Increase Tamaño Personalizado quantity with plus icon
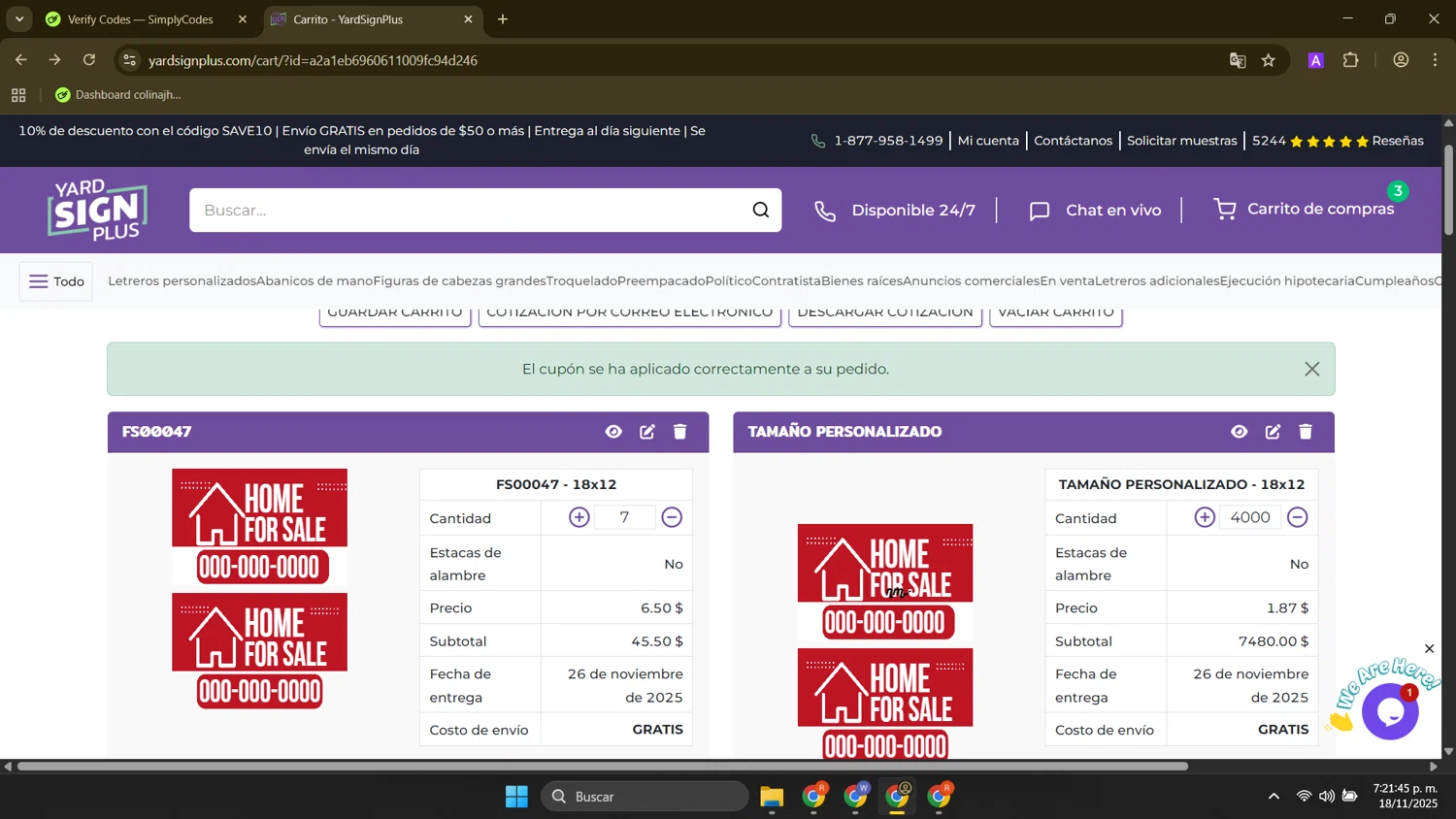This screenshot has height=819, width=1456. pyautogui.click(x=1205, y=517)
